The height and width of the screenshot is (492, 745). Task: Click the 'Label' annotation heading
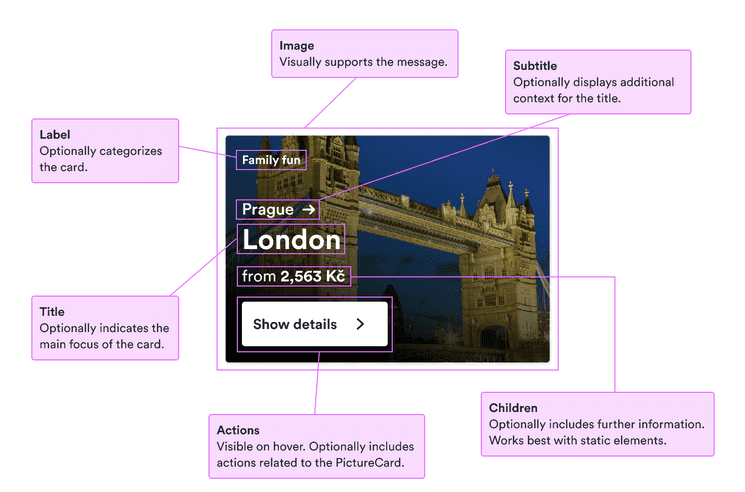pyautogui.click(x=55, y=134)
